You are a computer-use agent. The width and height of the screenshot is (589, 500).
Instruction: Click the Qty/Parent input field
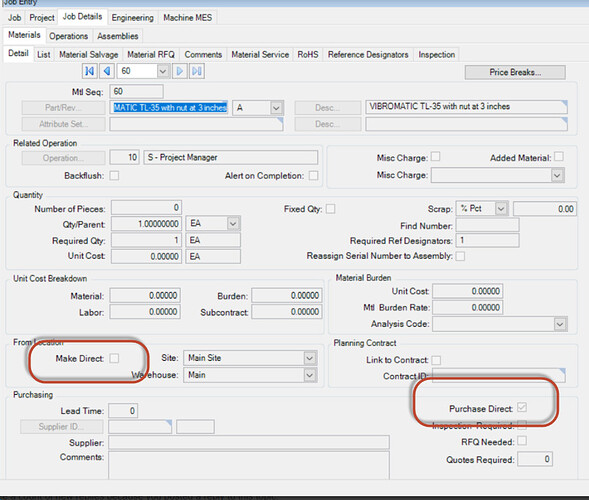click(x=146, y=224)
